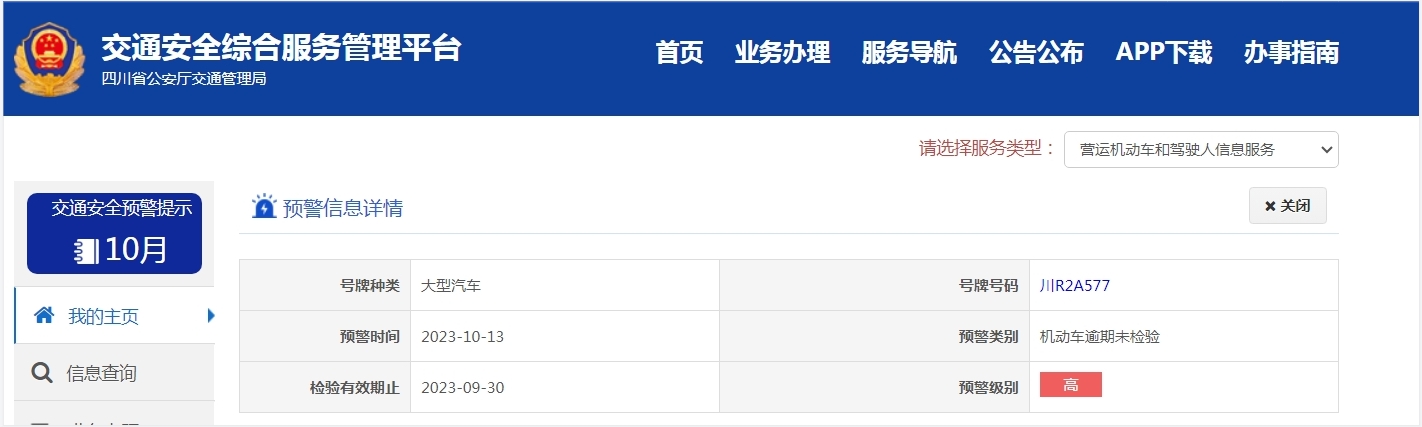The image size is (1422, 427).
Task: Open the 业务办理 menu
Action: point(782,52)
